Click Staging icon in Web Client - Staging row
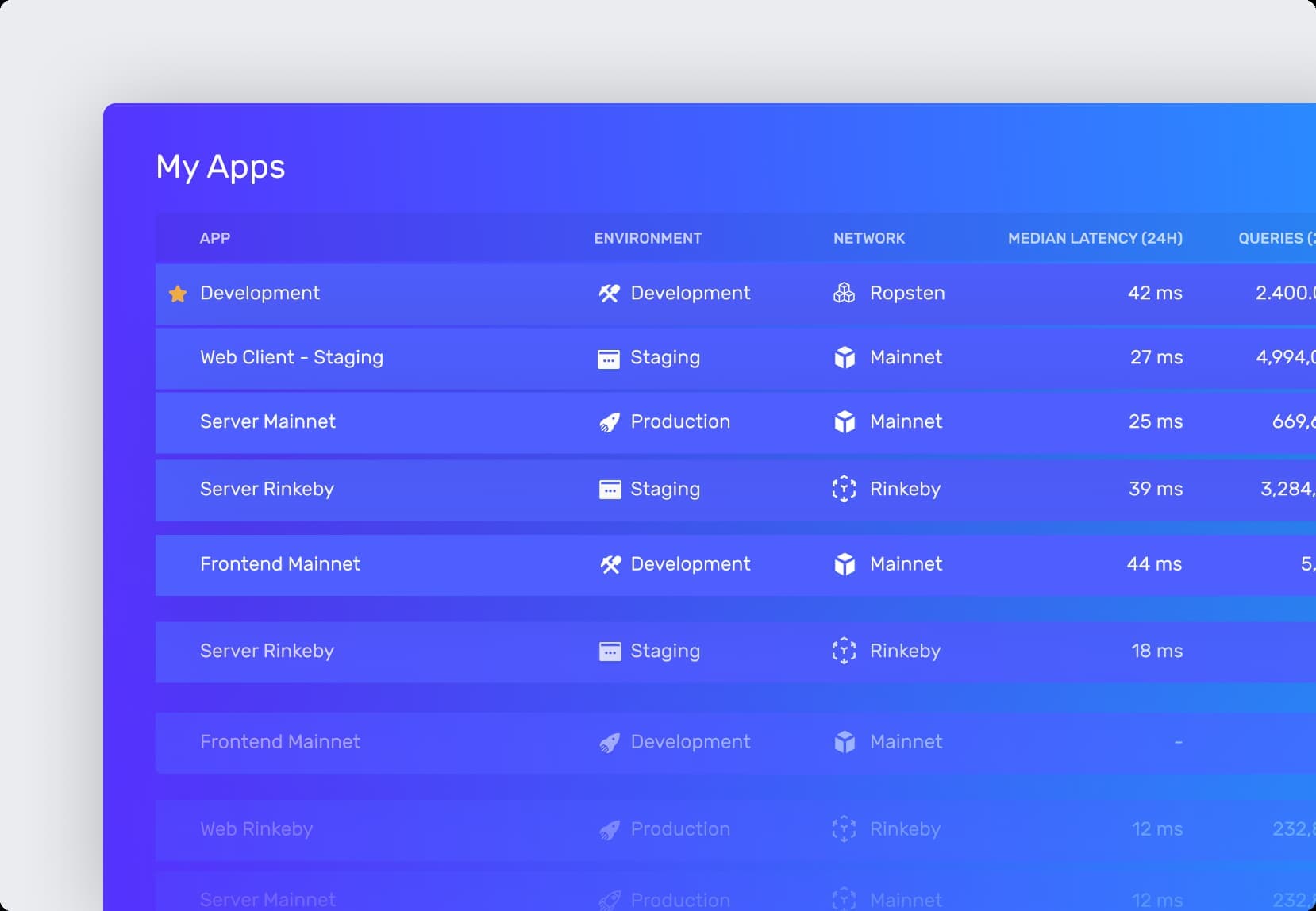Viewport: 1316px width, 911px height. (x=609, y=359)
